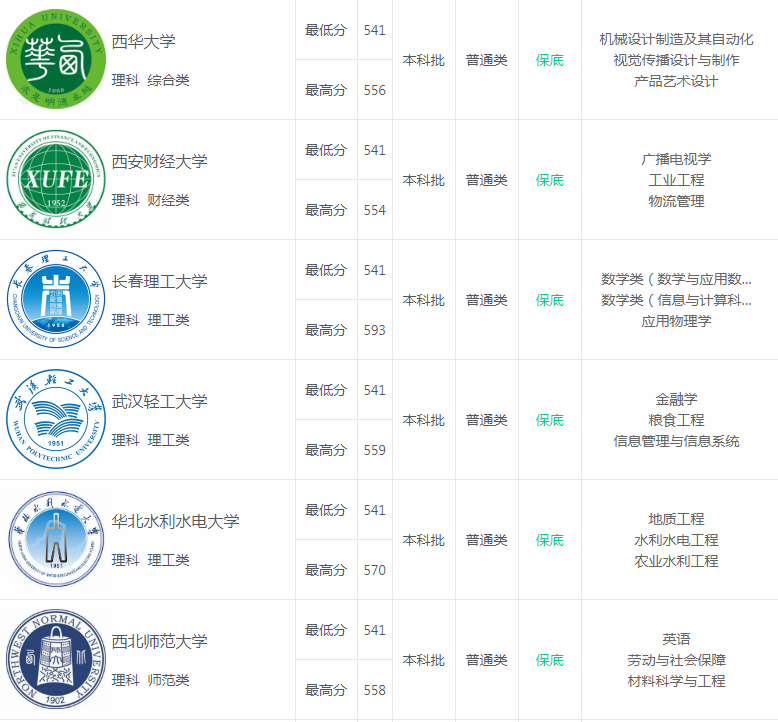778x722 pixels.
Task: Click the 华北水利水电大学 name
Action: (175, 521)
